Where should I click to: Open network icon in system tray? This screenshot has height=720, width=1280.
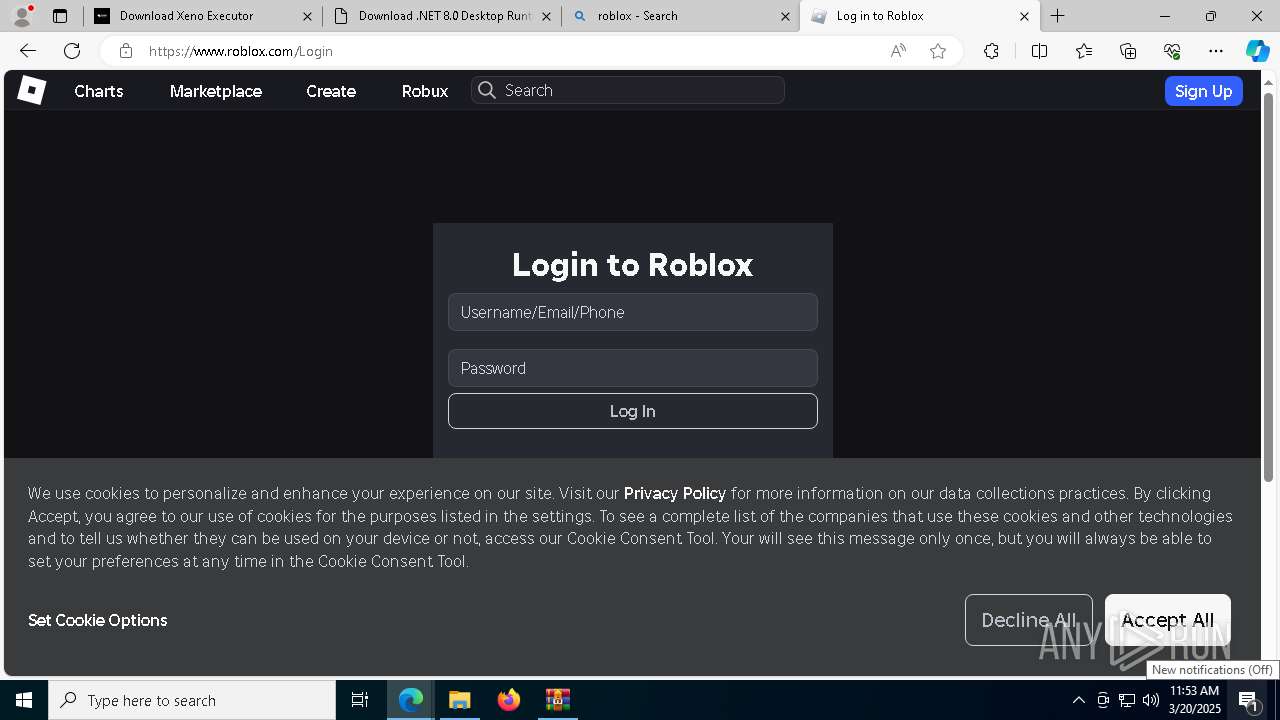pos(1127,700)
